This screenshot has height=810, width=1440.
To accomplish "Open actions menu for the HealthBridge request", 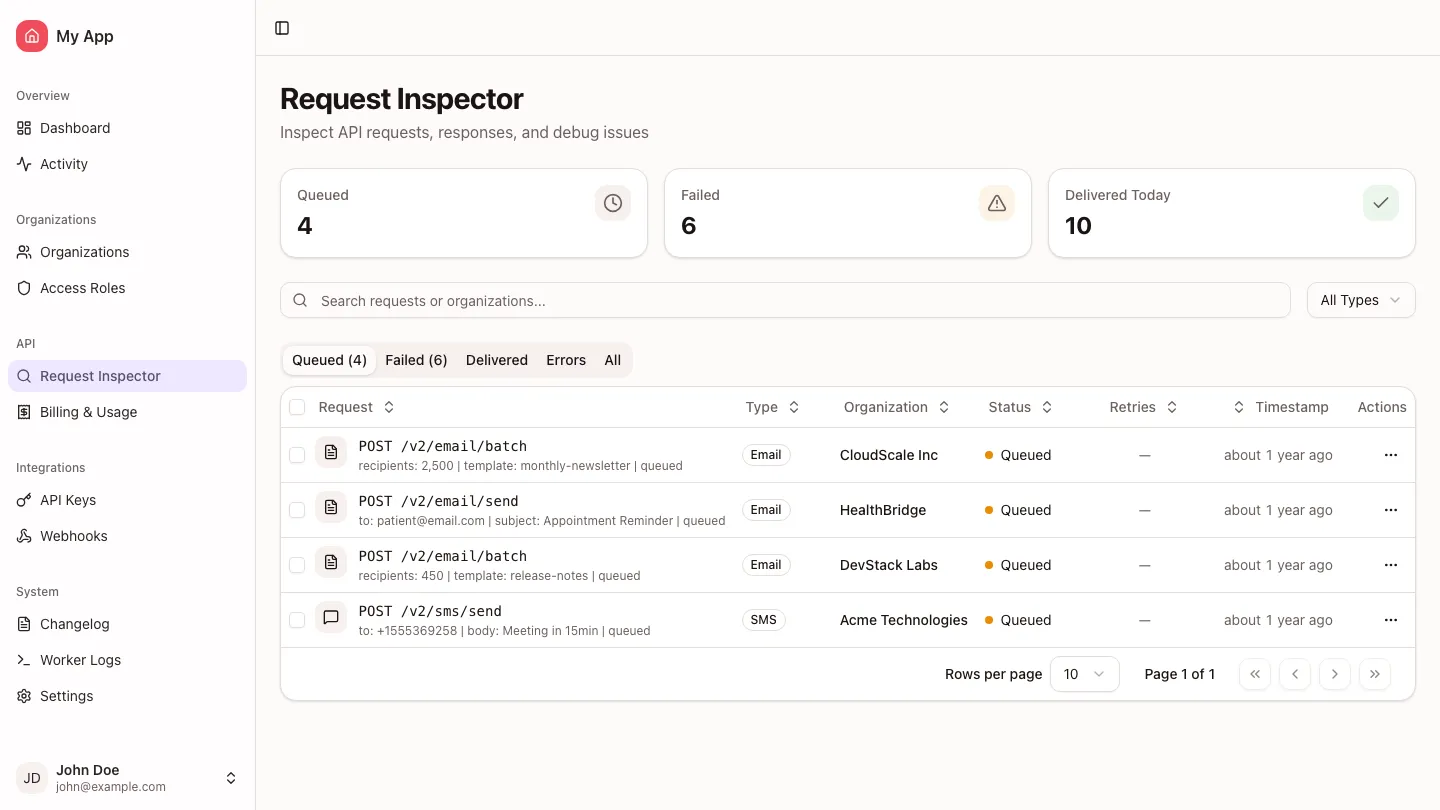I will 1390,510.
